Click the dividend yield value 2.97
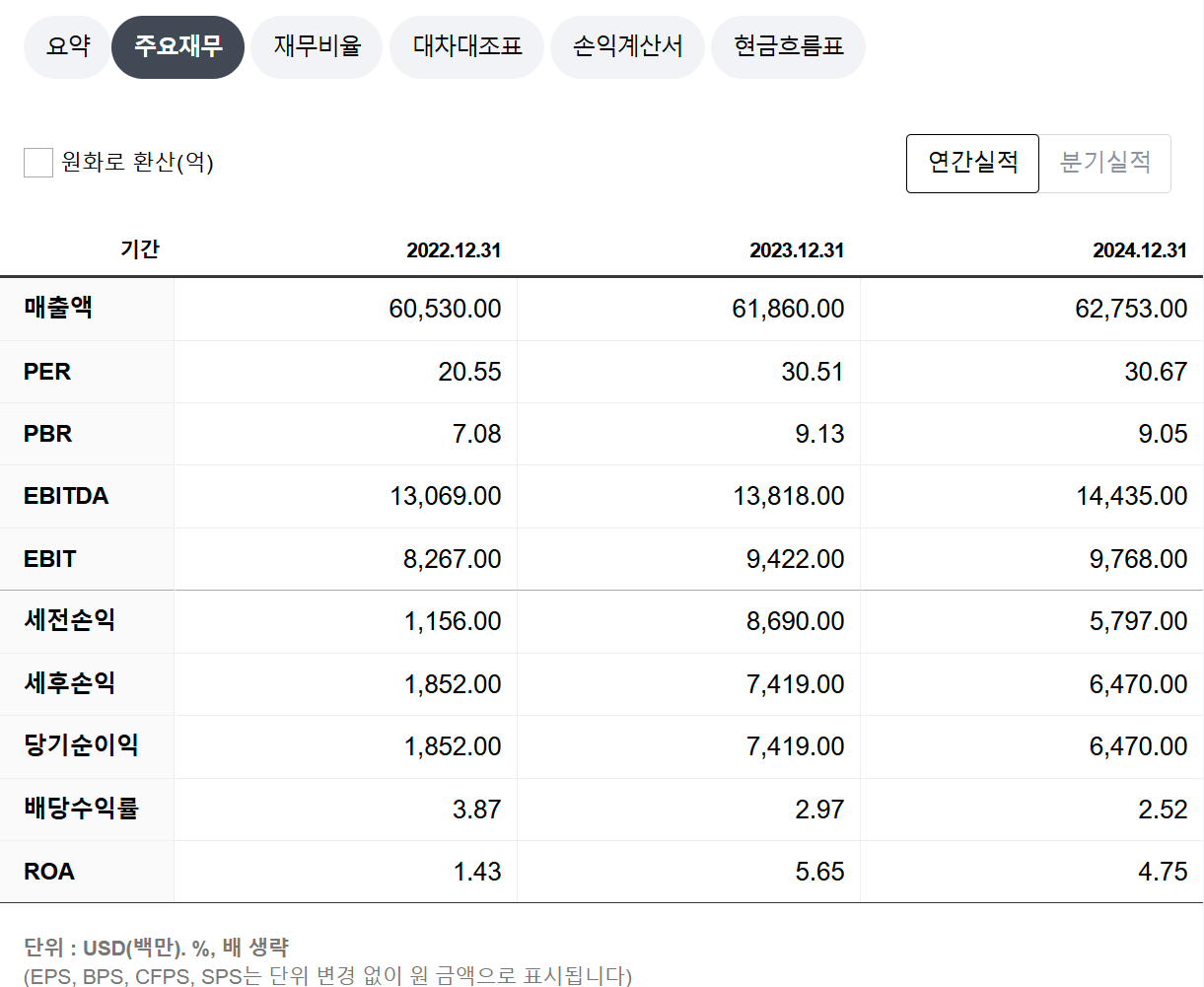The image size is (1204, 987). (819, 810)
